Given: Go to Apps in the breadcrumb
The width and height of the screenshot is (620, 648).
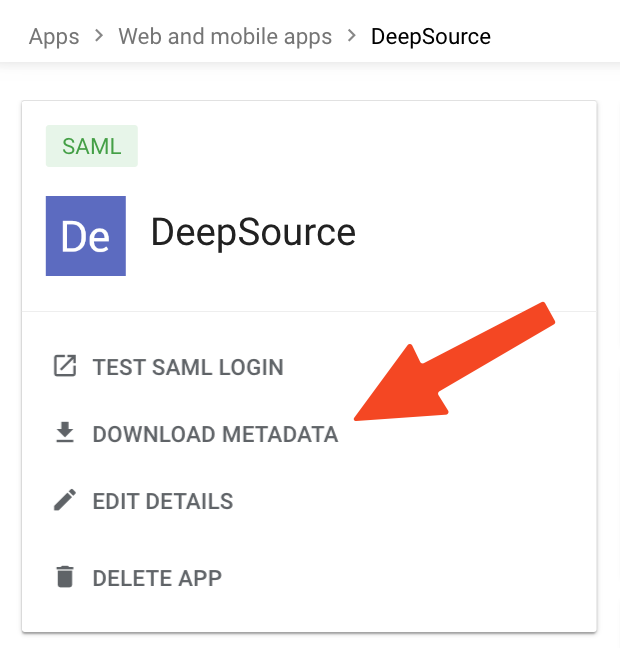Looking at the screenshot, I should 54,38.
